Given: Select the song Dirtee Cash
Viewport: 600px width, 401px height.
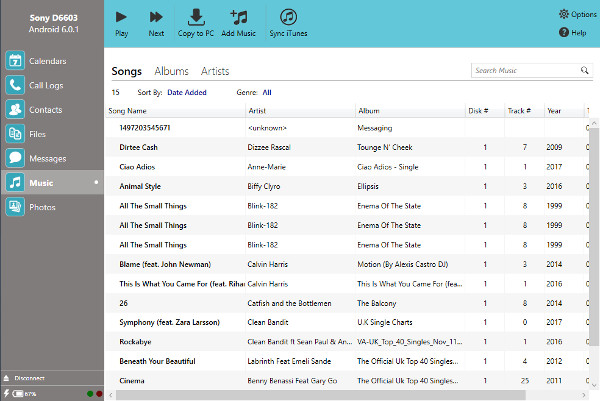Looking at the screenshot, I should (139, 147).
